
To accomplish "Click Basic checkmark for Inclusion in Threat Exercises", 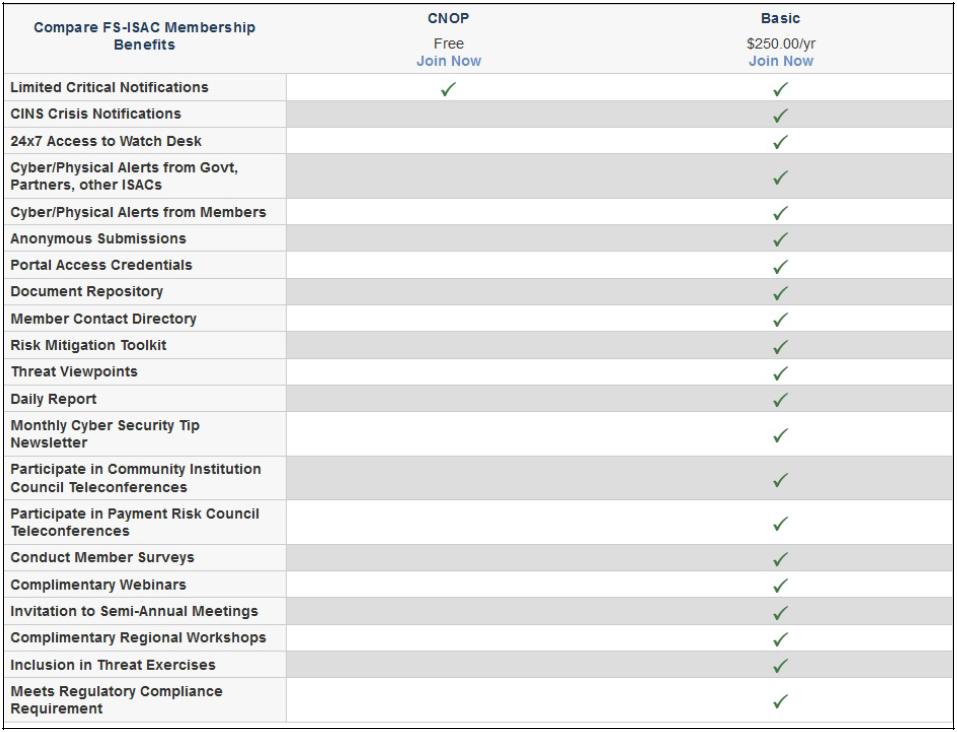I will [781, 665].
